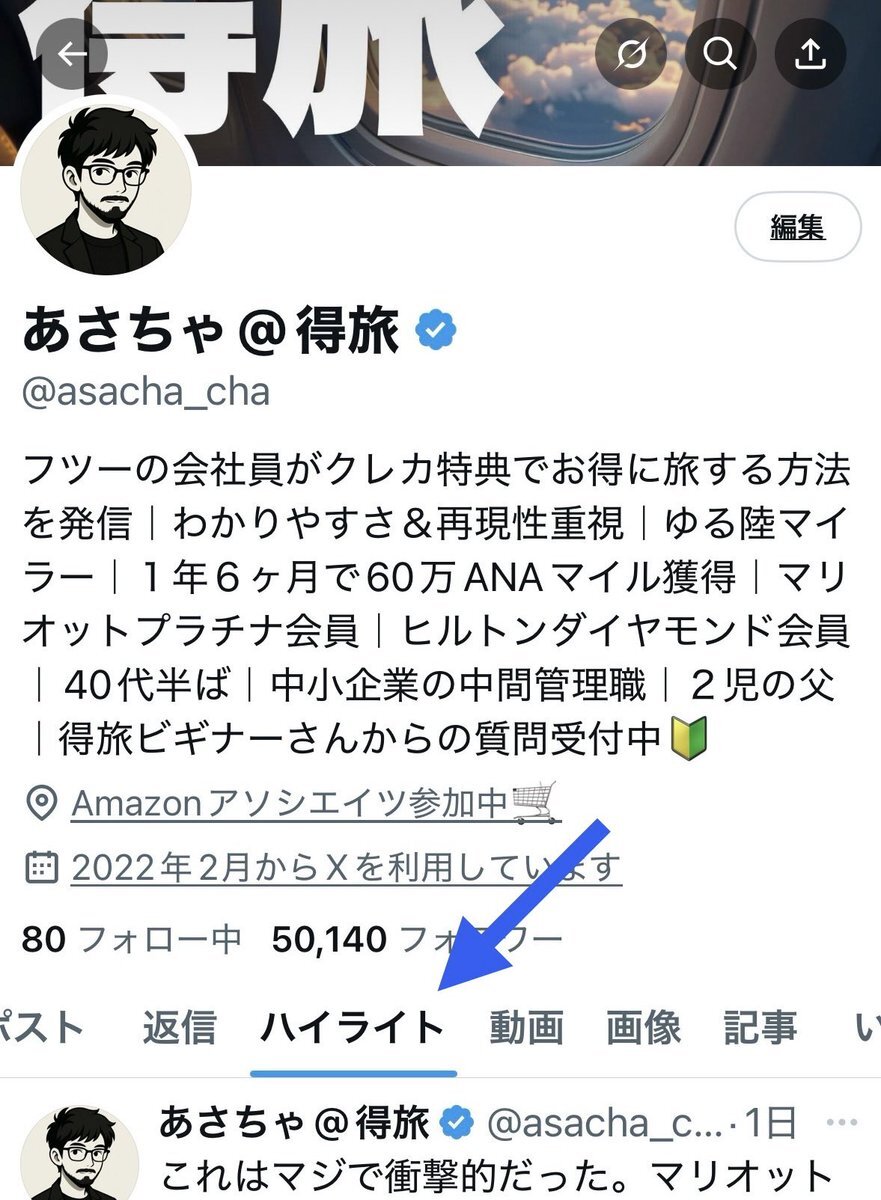Open the 画像 tab
Screen dimensions: 881x1200
click(x=644, y=1028)
